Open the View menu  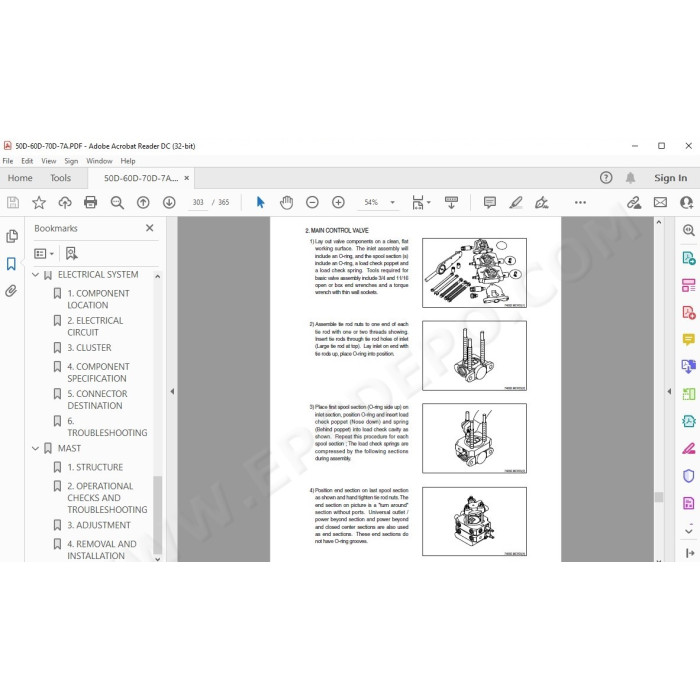click(x=49, y=161)
